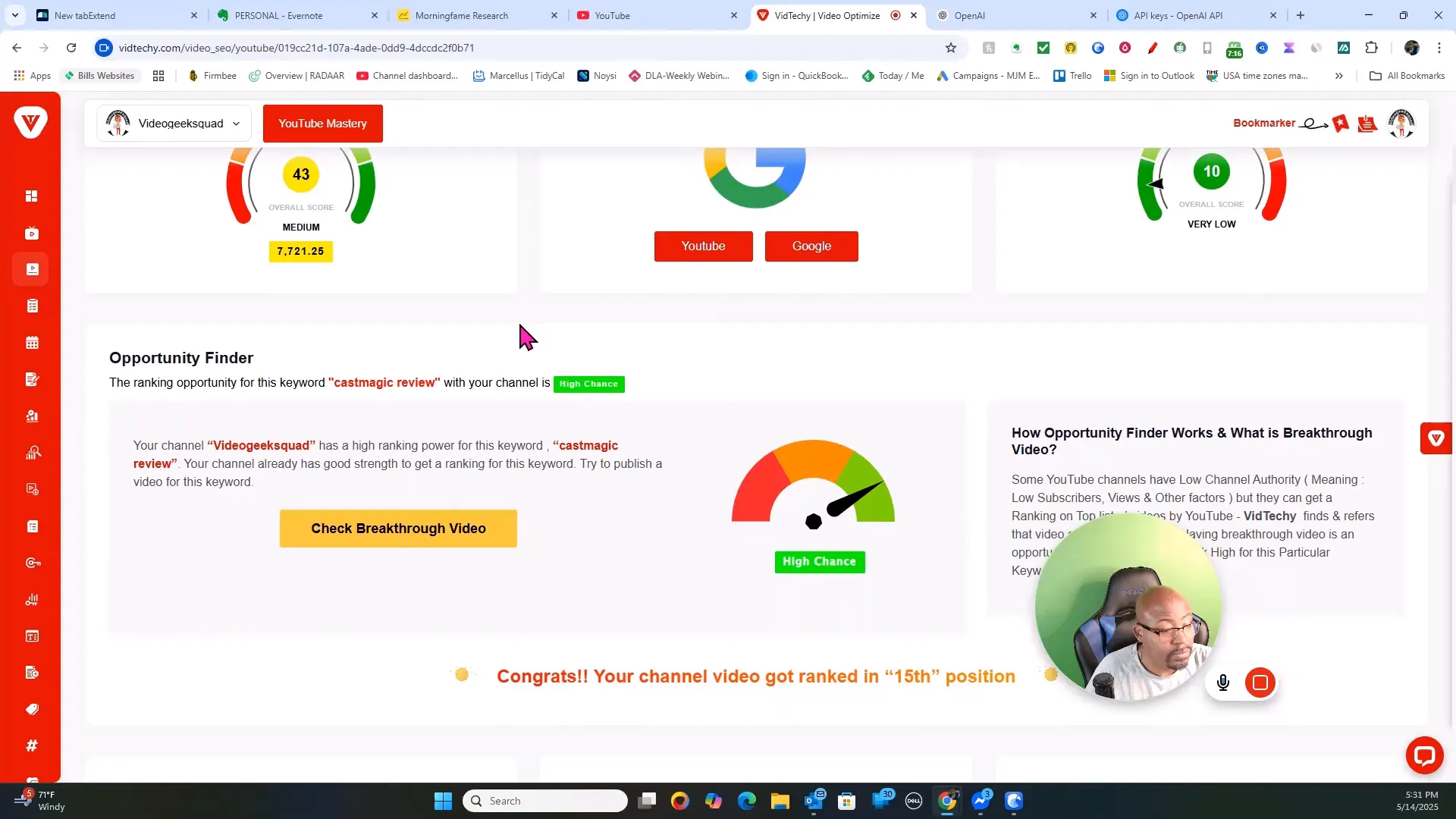Click the 7,721.25 yellow score badge
This screenshot has width=1456, height=819.
point(300,252)
